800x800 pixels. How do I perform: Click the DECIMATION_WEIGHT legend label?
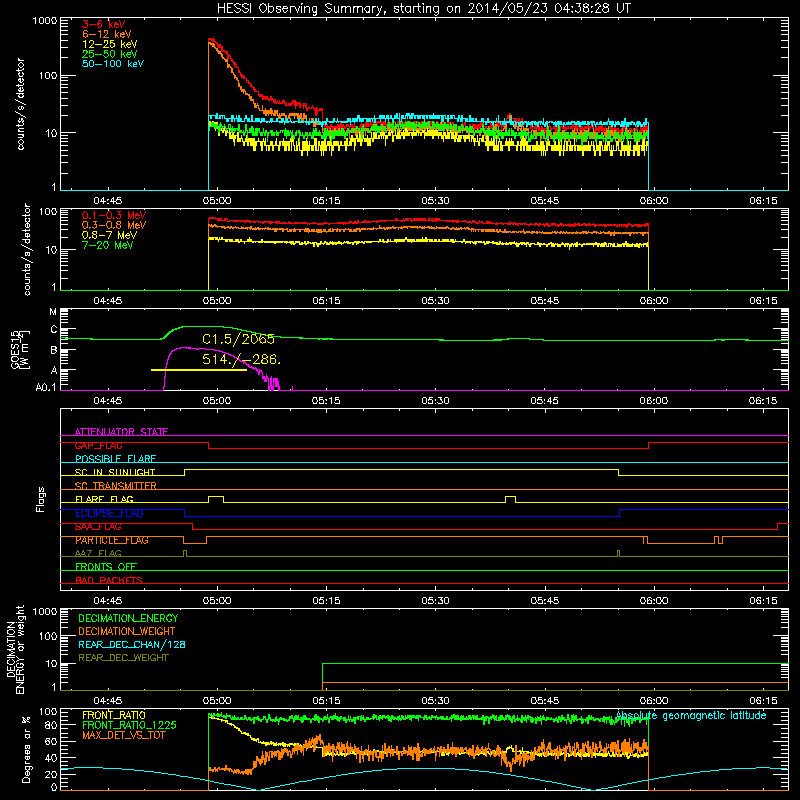(x=127, y=632)
